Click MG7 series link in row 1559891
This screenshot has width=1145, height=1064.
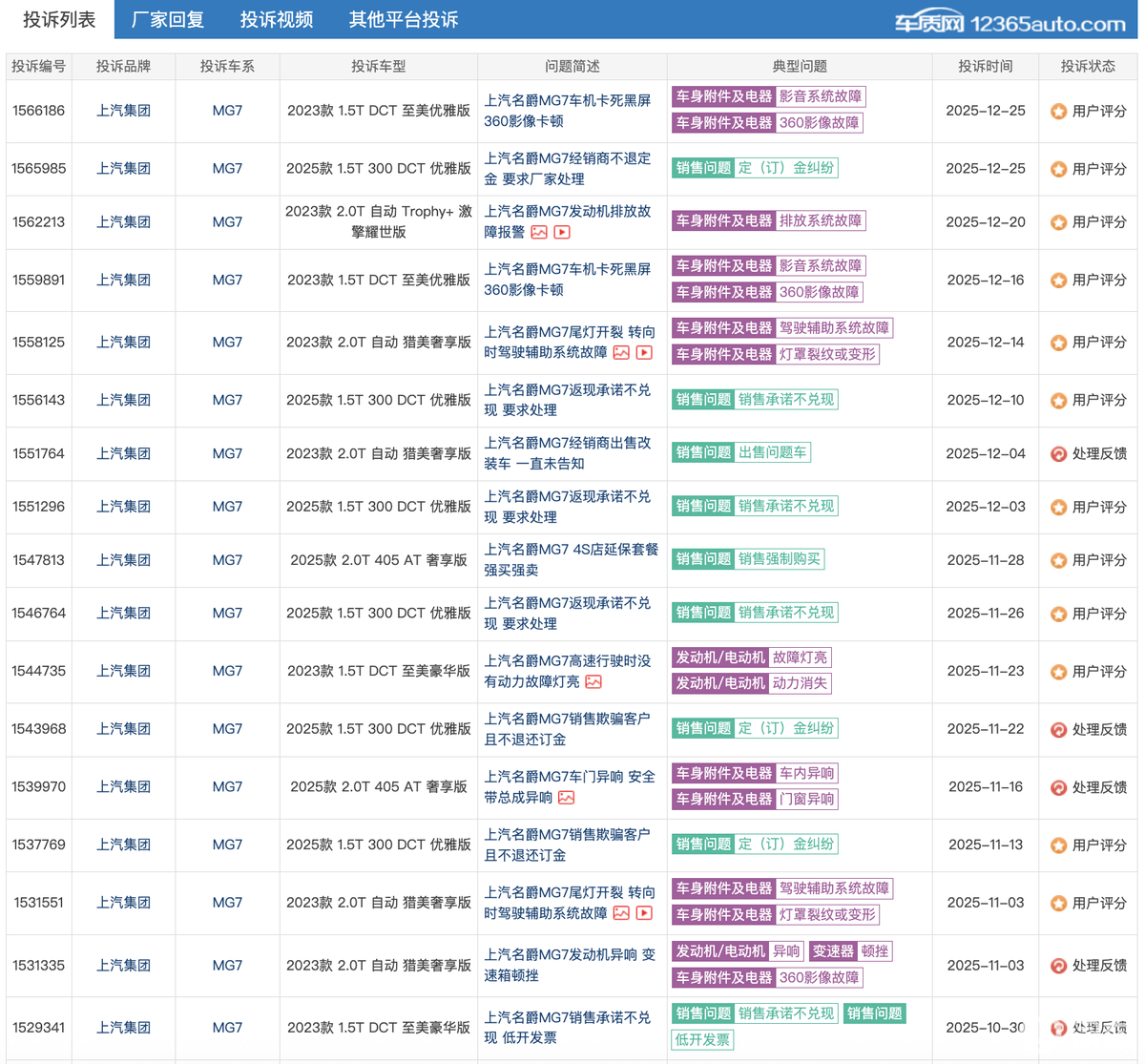(227, 280)
